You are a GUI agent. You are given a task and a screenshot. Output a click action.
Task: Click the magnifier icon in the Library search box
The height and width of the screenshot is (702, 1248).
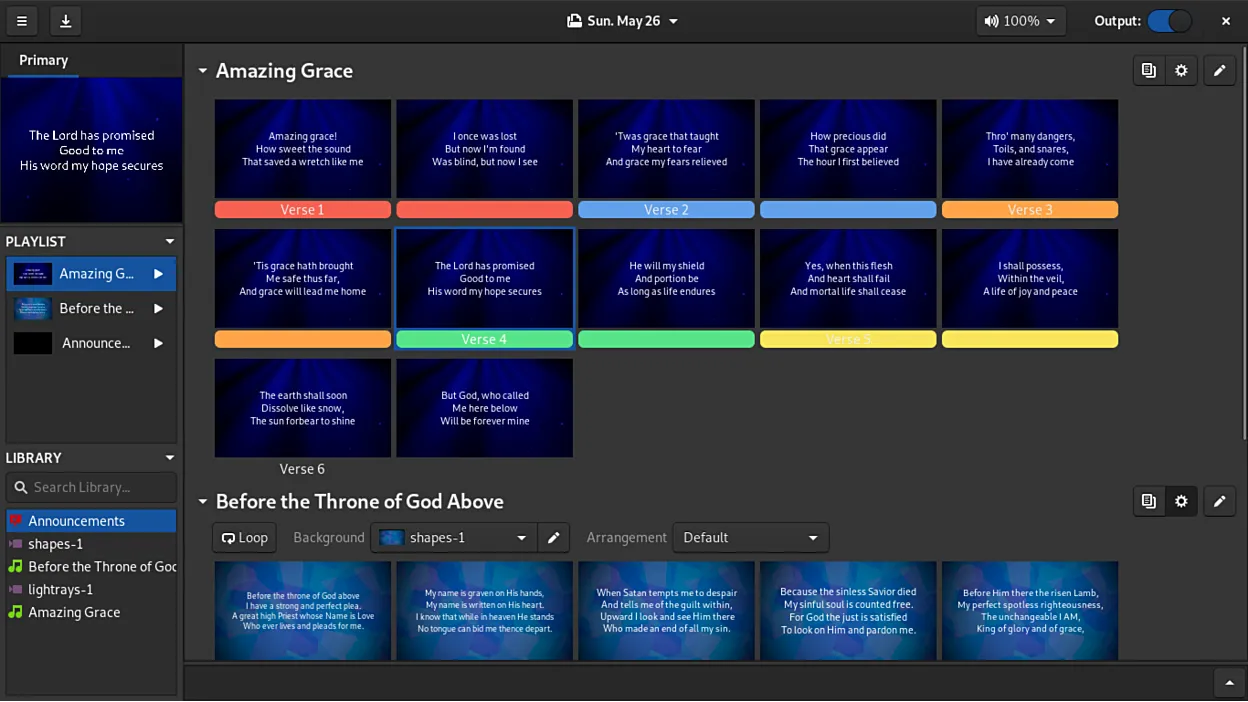tap(21, 487)
